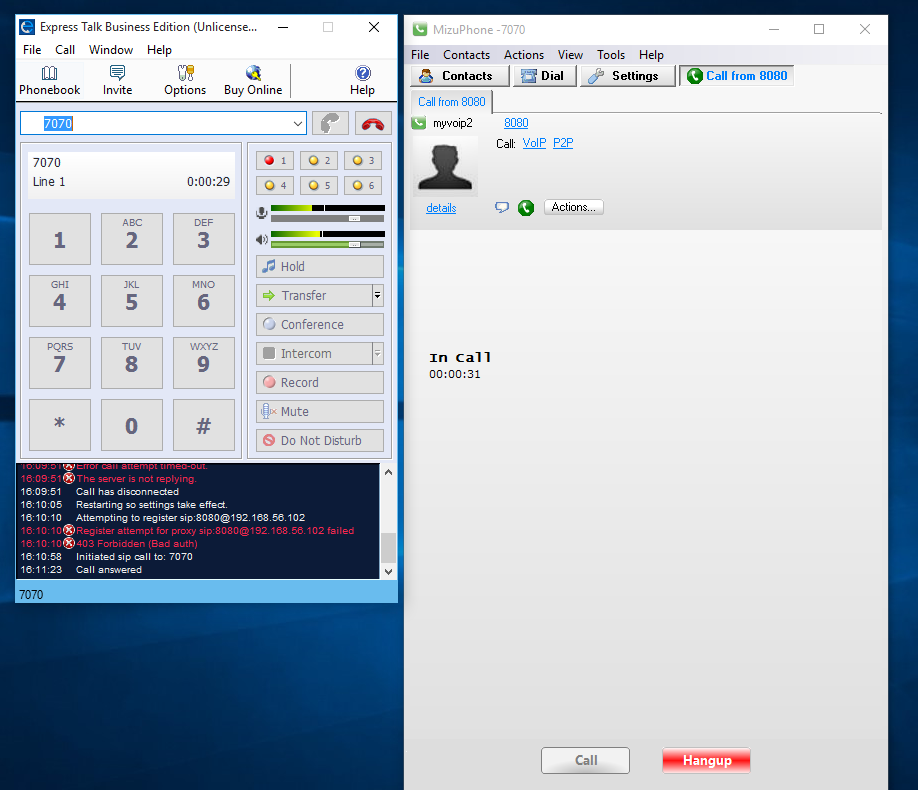Viewport: 918px width, 790px height.
Task: Click the green call icon beside Actions
Action: pos(526,208)
